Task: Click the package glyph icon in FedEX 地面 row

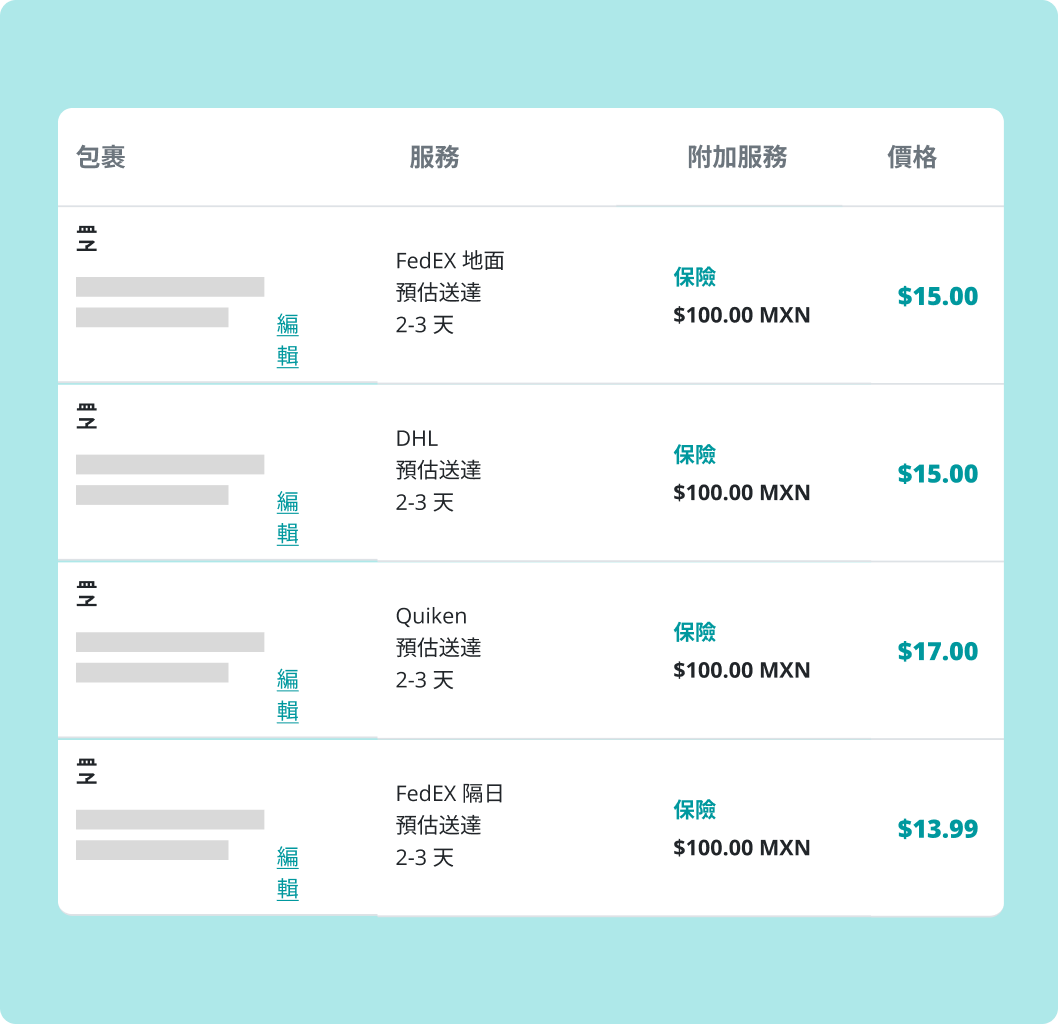Action: coord(87,240)
